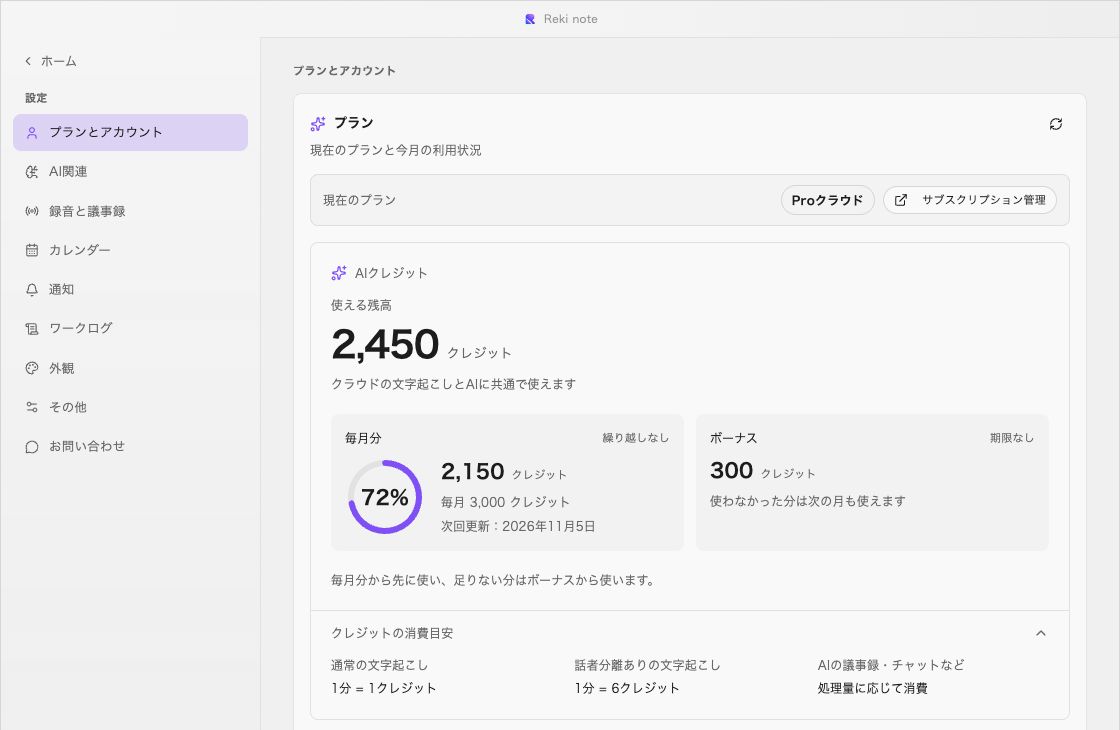Open 録音と議事録 settings
The height and width of the screenshot is (730, 1120).
click(130, 211)
